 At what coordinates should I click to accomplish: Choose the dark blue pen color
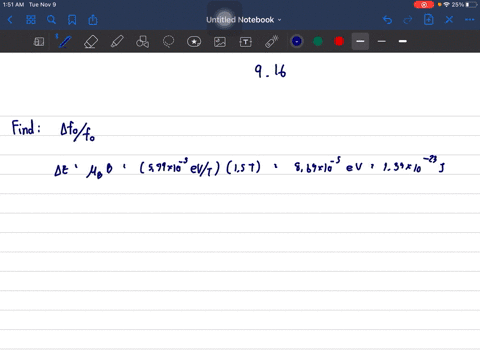tap(297, 41)
